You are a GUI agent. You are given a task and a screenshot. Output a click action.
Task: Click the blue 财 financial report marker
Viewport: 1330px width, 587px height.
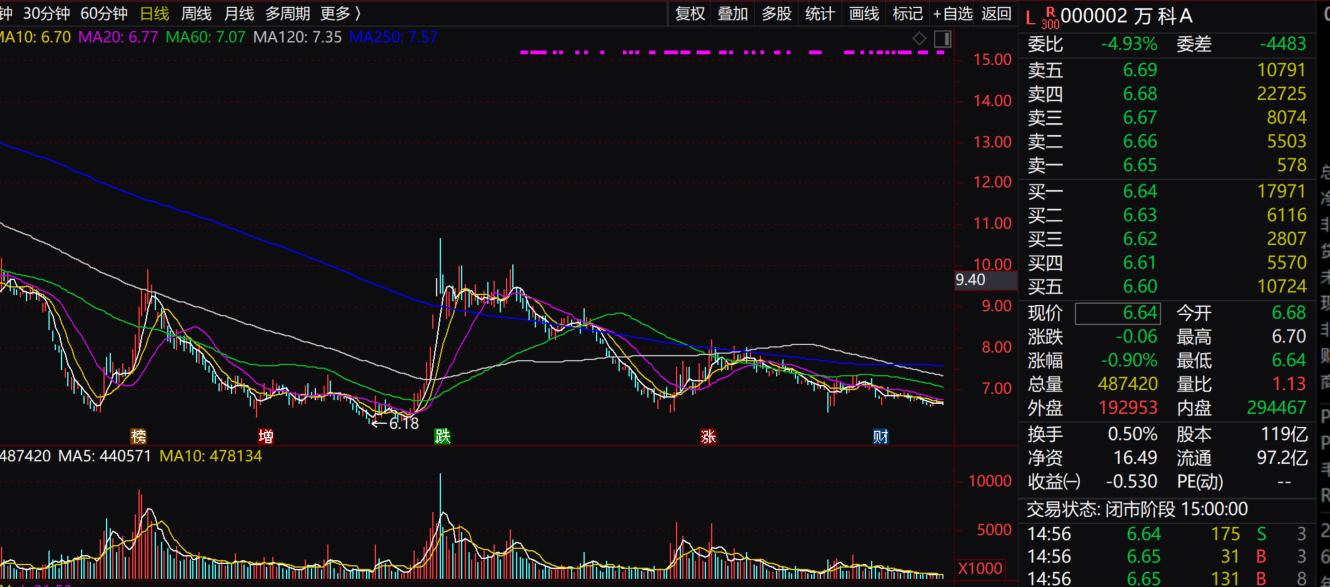(x=880, y=436)
